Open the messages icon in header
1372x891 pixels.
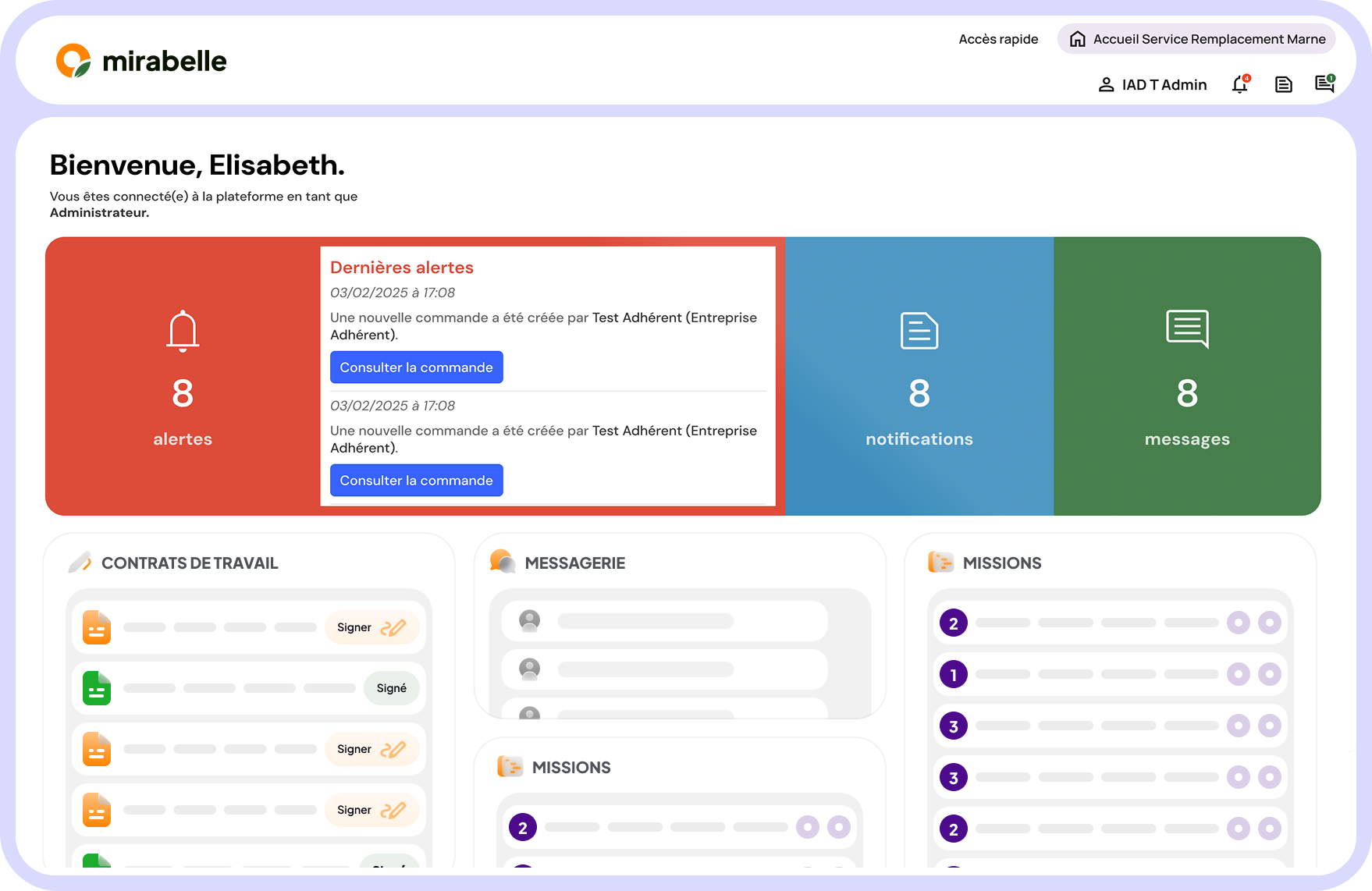tap(1324, 84)
